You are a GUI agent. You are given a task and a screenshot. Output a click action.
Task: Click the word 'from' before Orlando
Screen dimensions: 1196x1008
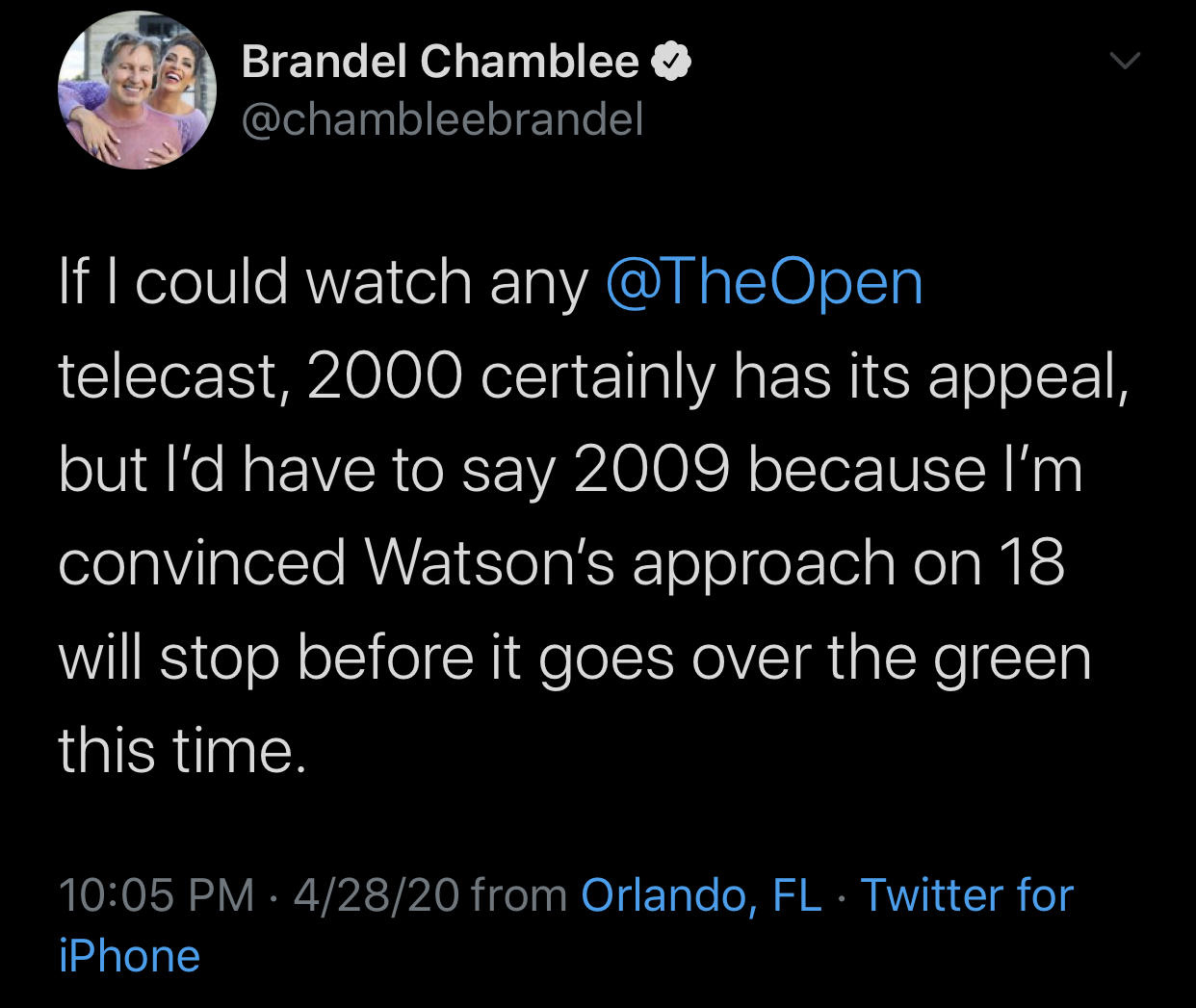tap(519, 894)
